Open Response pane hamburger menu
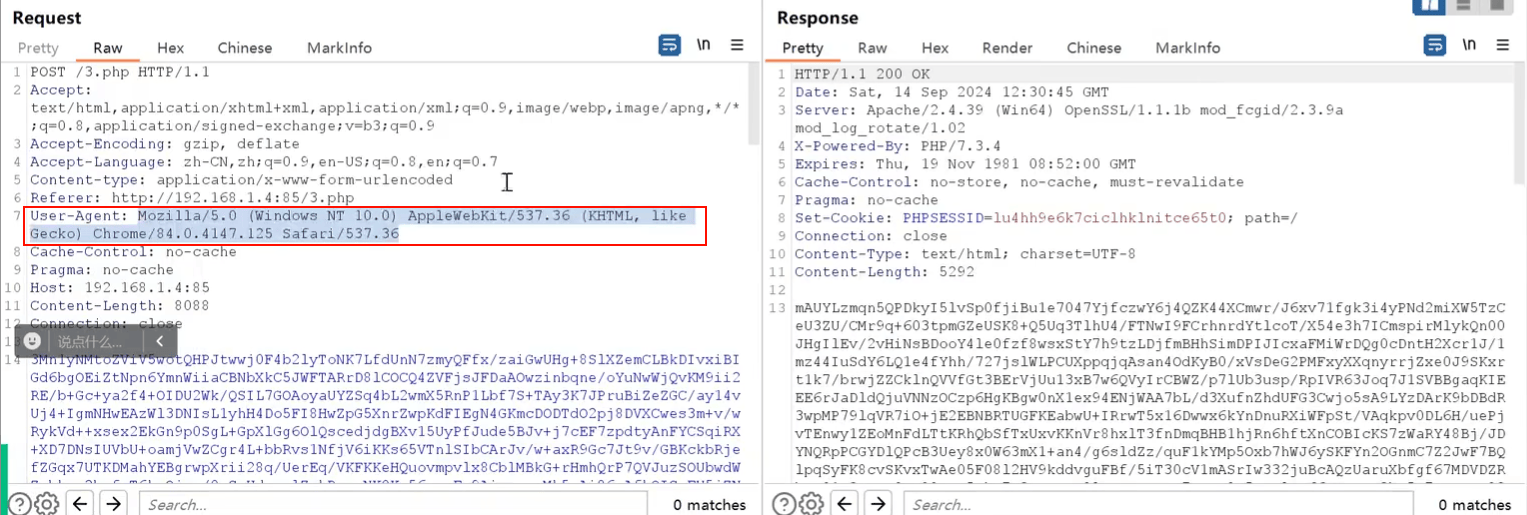 1502,45
